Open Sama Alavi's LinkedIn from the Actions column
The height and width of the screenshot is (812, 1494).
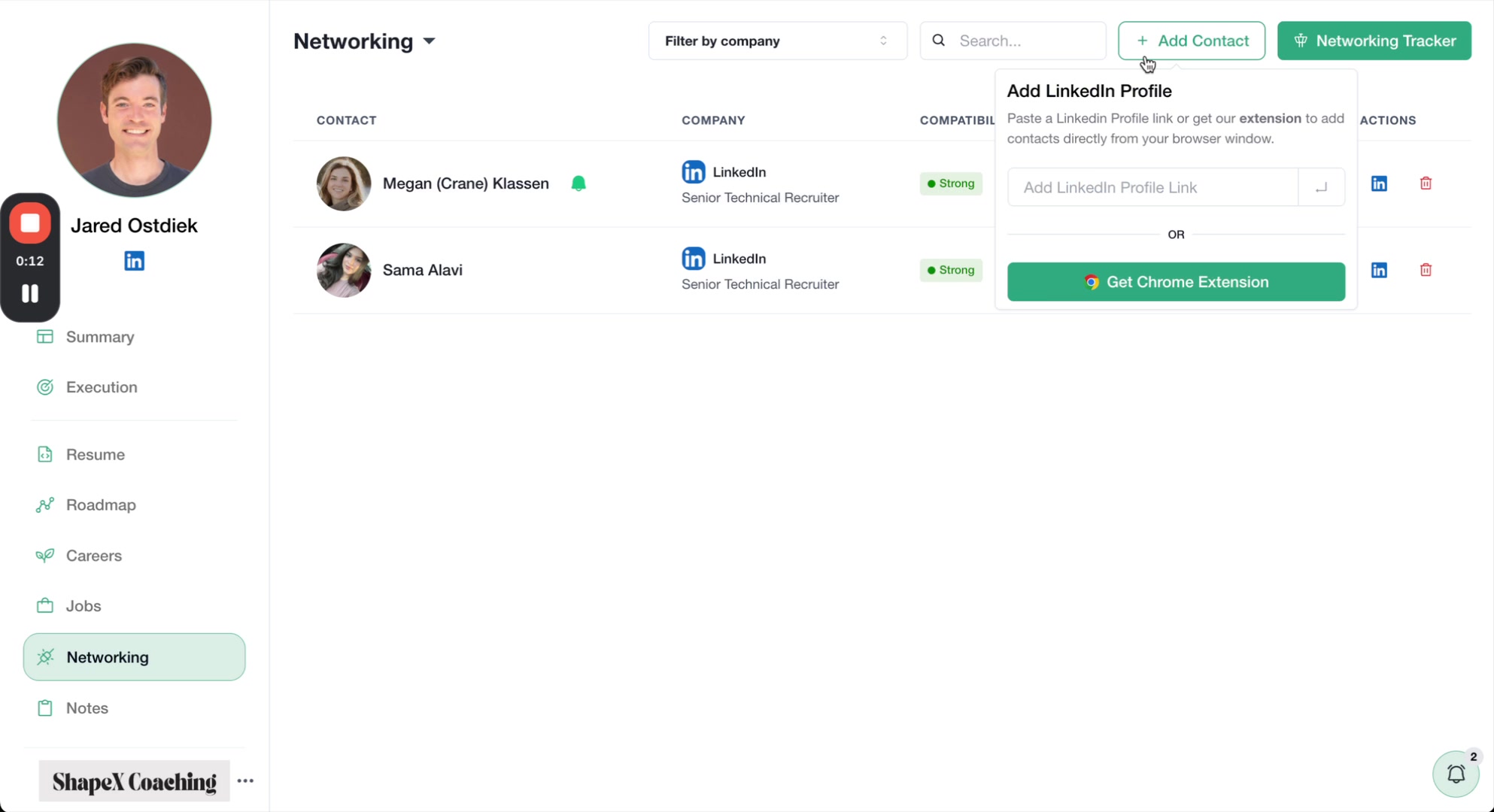pyautogui.click(x=1379, y=269)
